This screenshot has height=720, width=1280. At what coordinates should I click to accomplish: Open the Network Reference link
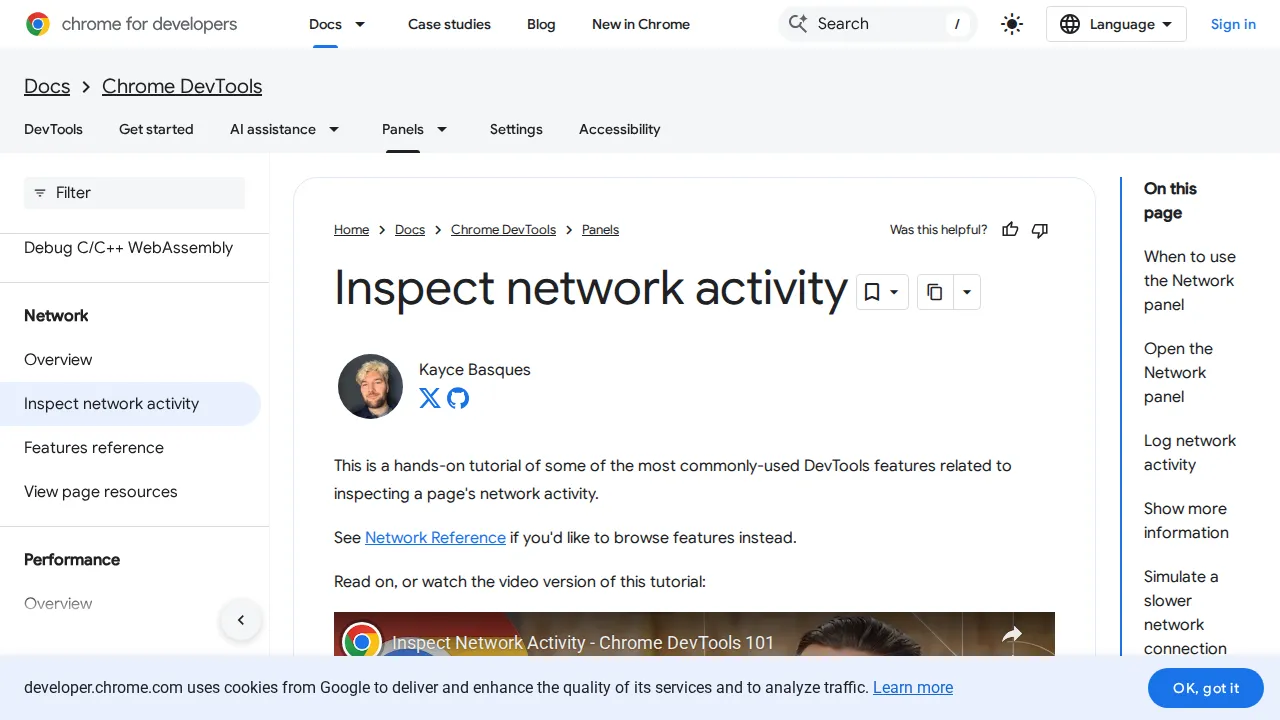click(435, 537)
